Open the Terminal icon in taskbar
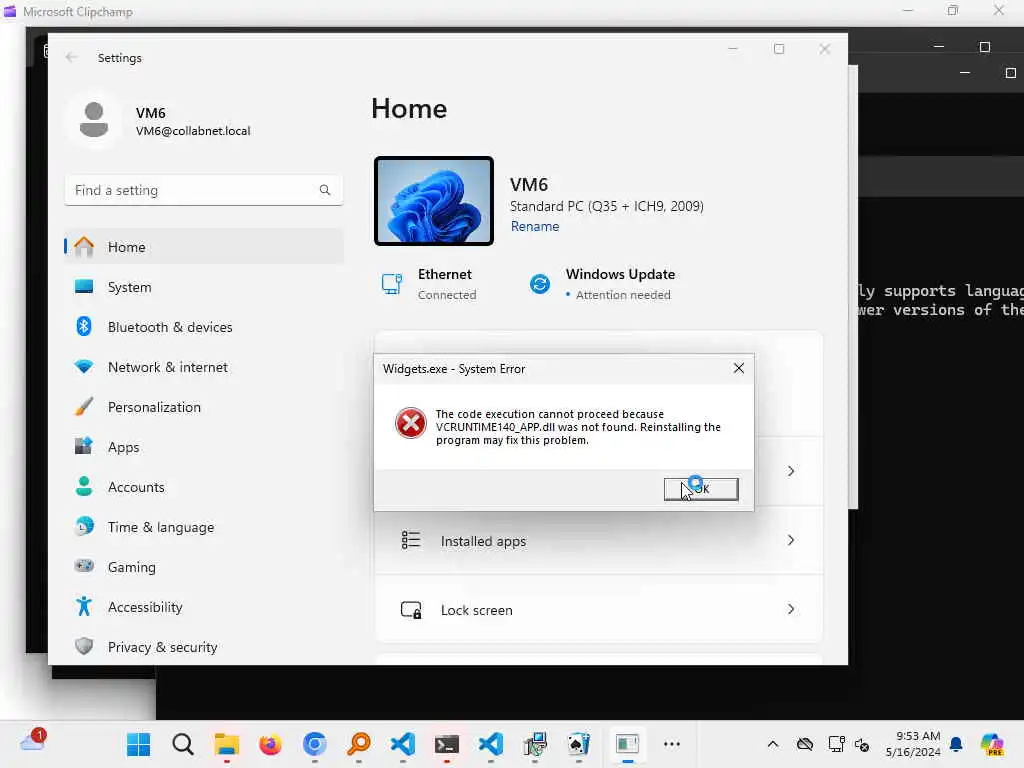The width and height of the screenshot is (1024, 768). (x=447, y=744)
